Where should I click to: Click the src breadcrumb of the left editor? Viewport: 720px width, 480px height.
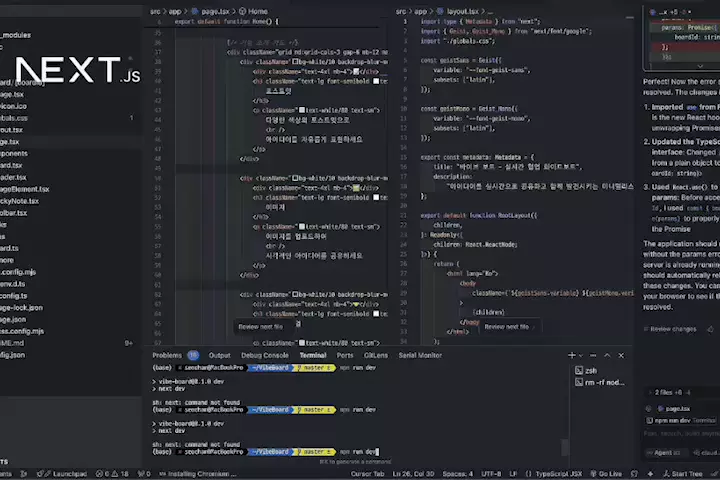click(155, 11)
